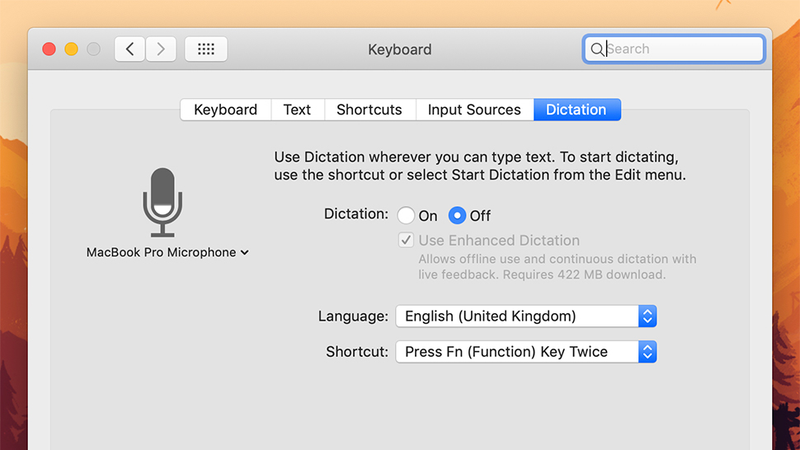Viewport: 800px width, 450px height.
Task: Select the Dictation tab
Action: (577, 110)
